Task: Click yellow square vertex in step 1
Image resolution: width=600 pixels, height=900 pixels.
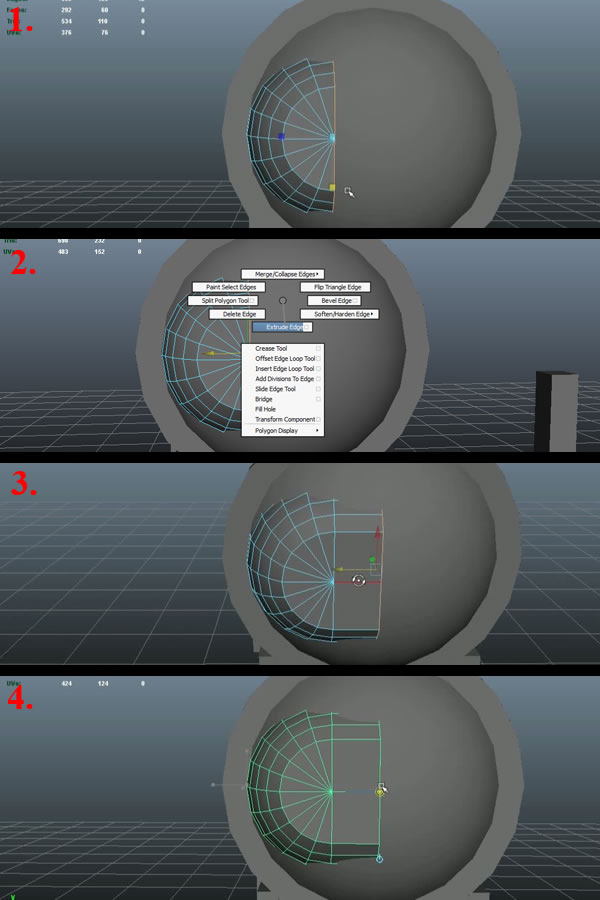Action: [333, 187]
